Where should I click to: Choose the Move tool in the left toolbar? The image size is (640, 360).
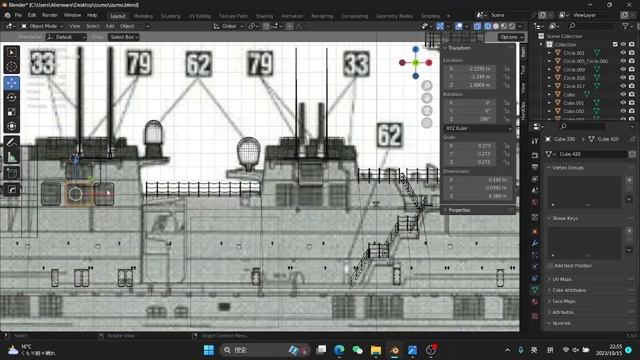[11, 83]
